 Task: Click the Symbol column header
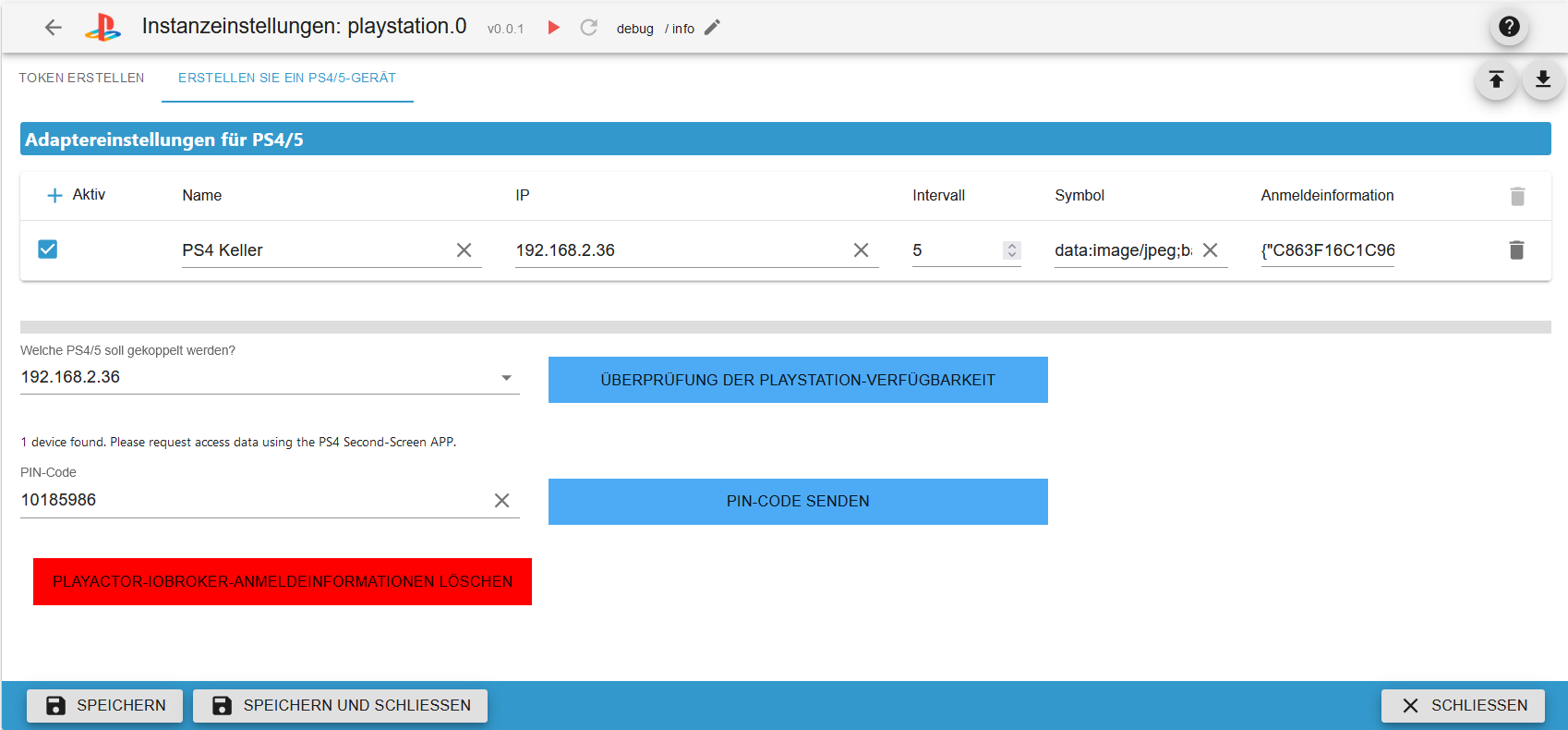pyautogui.click(x=1080, y=196)
